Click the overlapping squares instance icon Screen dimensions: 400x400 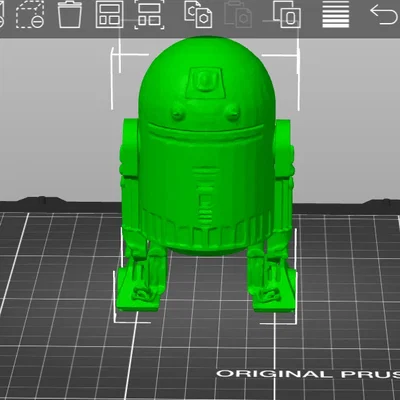point(287,14)
